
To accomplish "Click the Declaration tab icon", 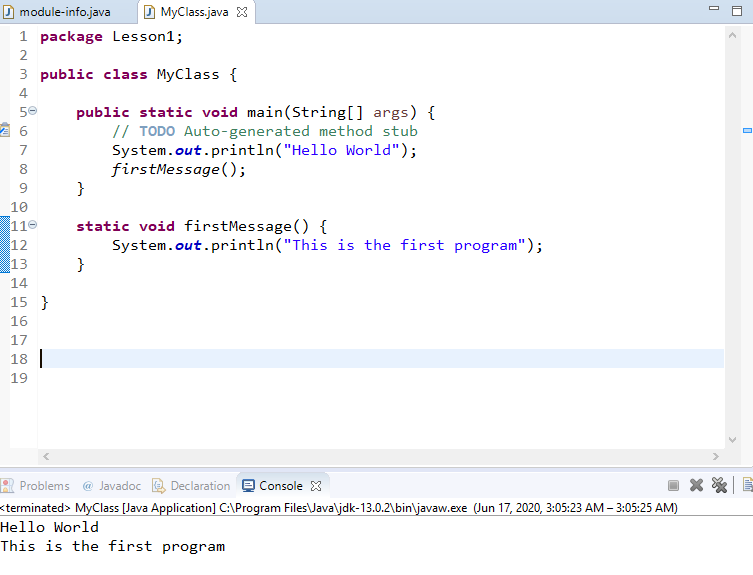I will point(158,486).
